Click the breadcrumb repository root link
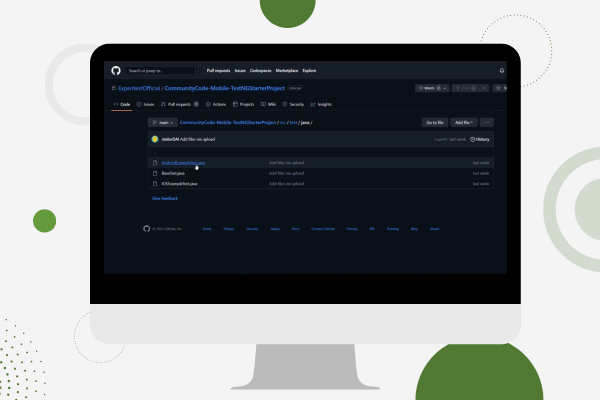The height and width of the screenshot is (400, 600). point(228,122)
